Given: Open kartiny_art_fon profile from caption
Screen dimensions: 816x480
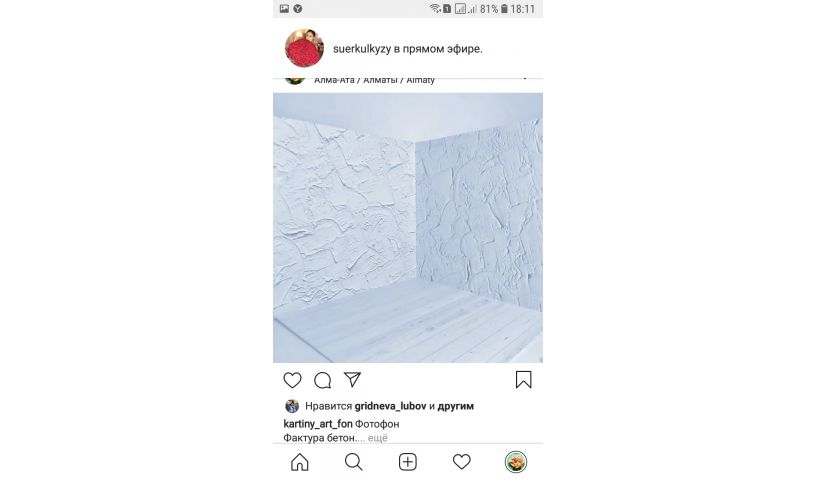Looking at the screenshot, I should pyautogui.click(x=318, y=424).
